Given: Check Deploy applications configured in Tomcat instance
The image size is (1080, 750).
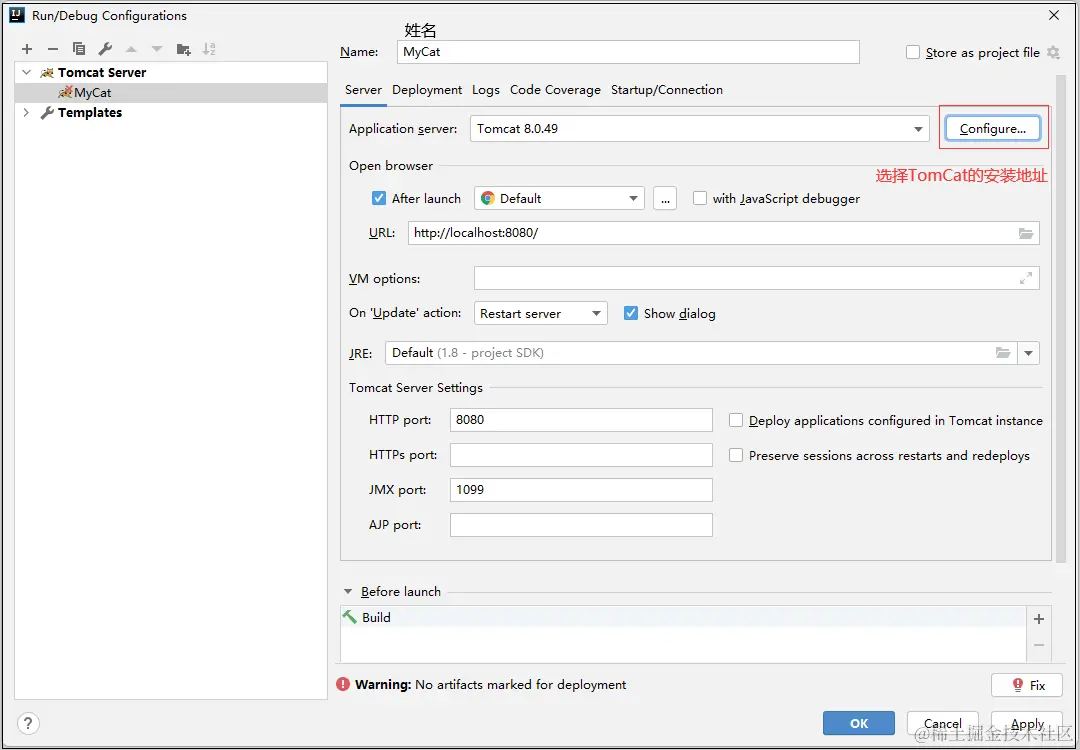Looking at the screenshot, I should point(736,420).
